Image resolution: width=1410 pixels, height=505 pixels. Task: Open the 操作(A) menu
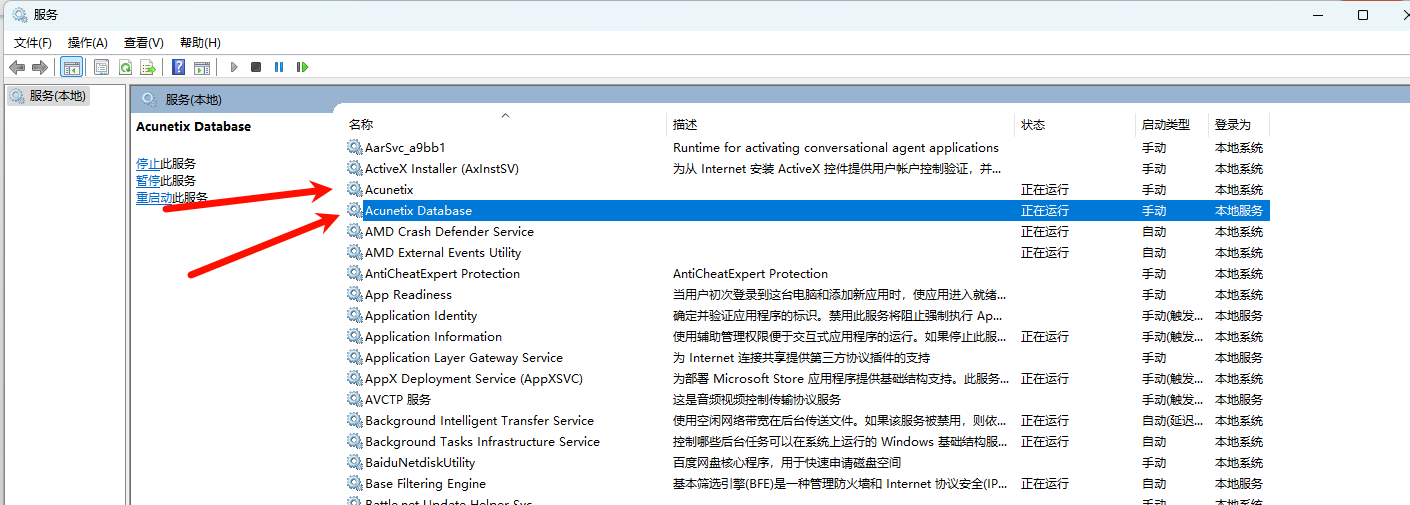pyautogui.click(x=87, y=42)
